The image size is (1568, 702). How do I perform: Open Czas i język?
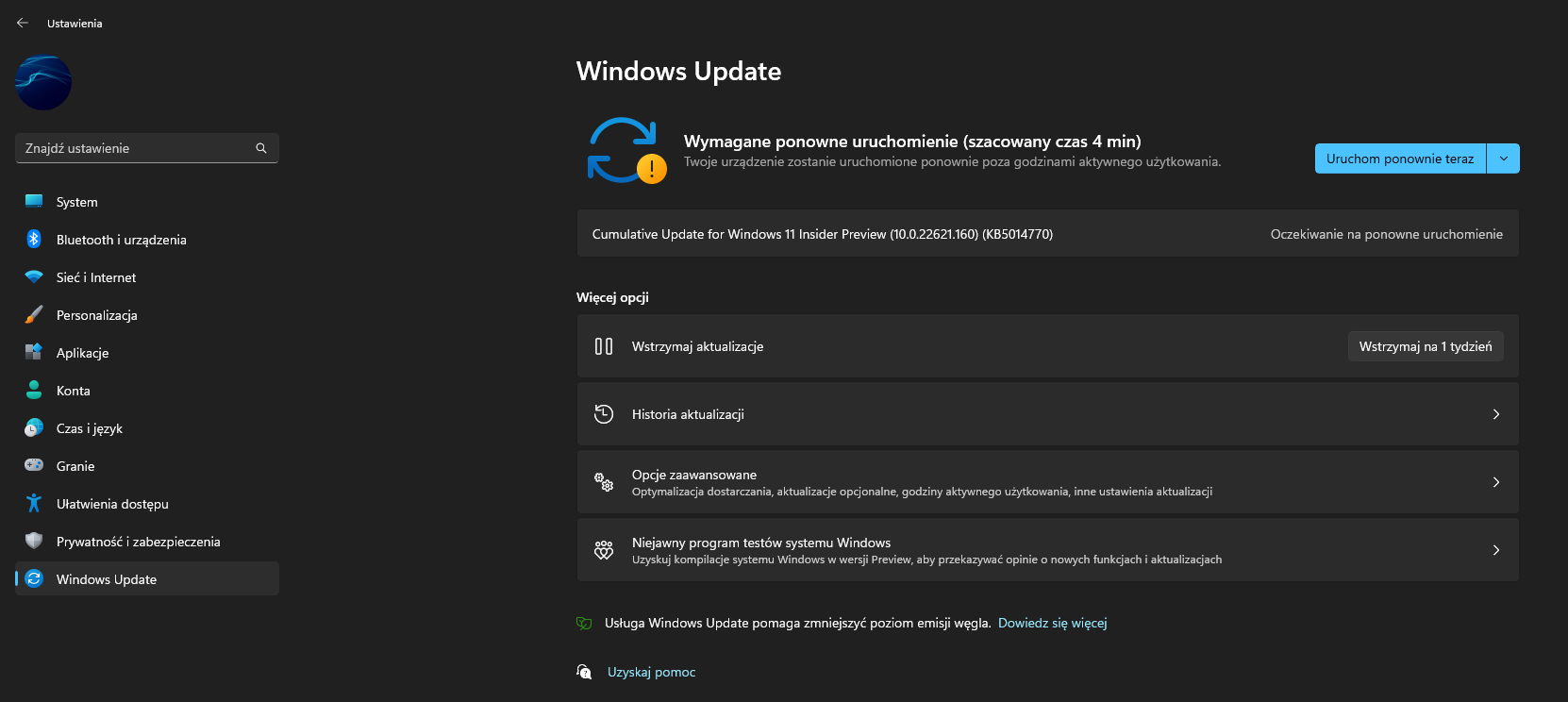point(146,428)
